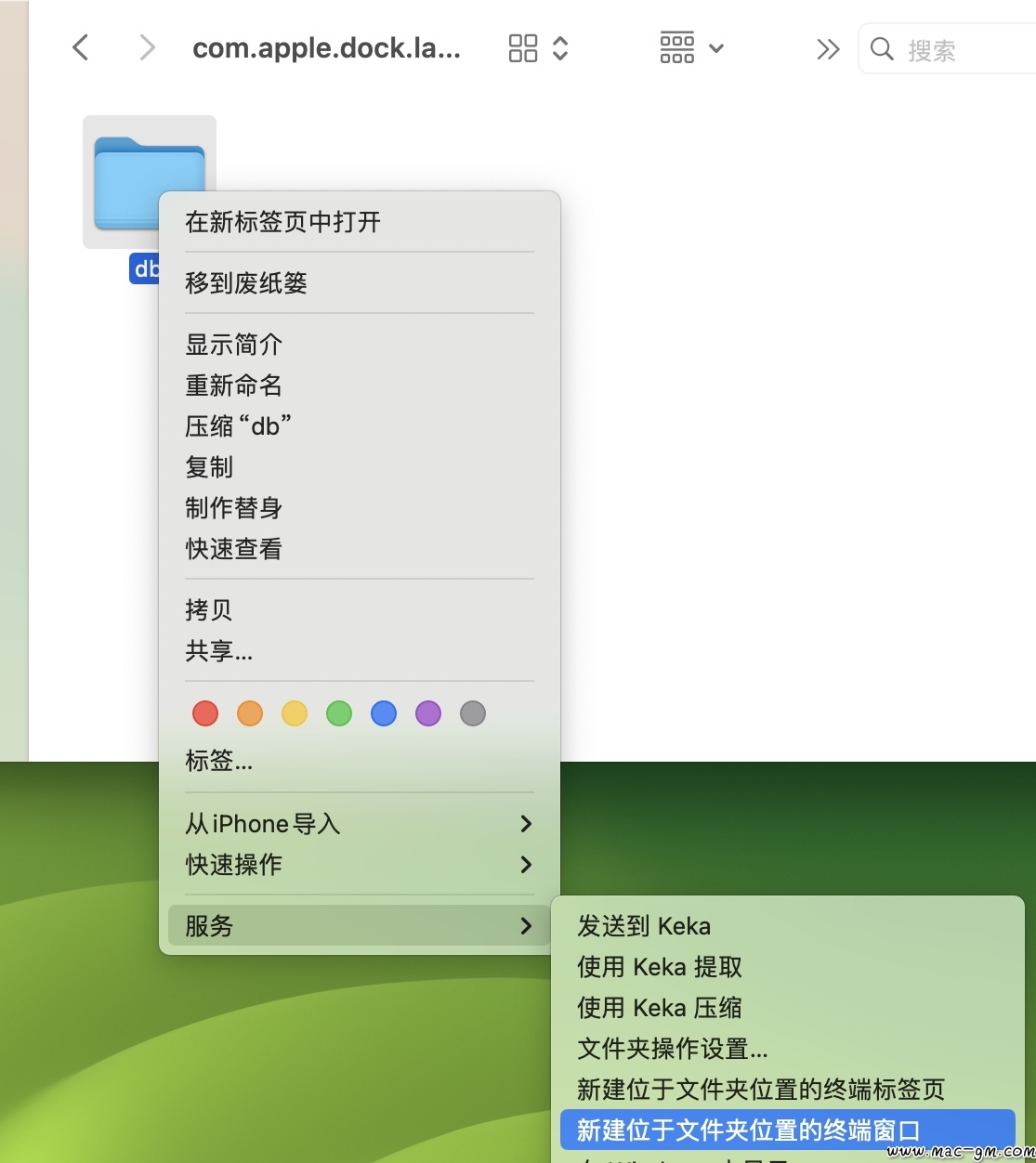Open 共享... share option
Image resolution: width=1036 pixels, height=1163 pixels.
tap(360, 651)
